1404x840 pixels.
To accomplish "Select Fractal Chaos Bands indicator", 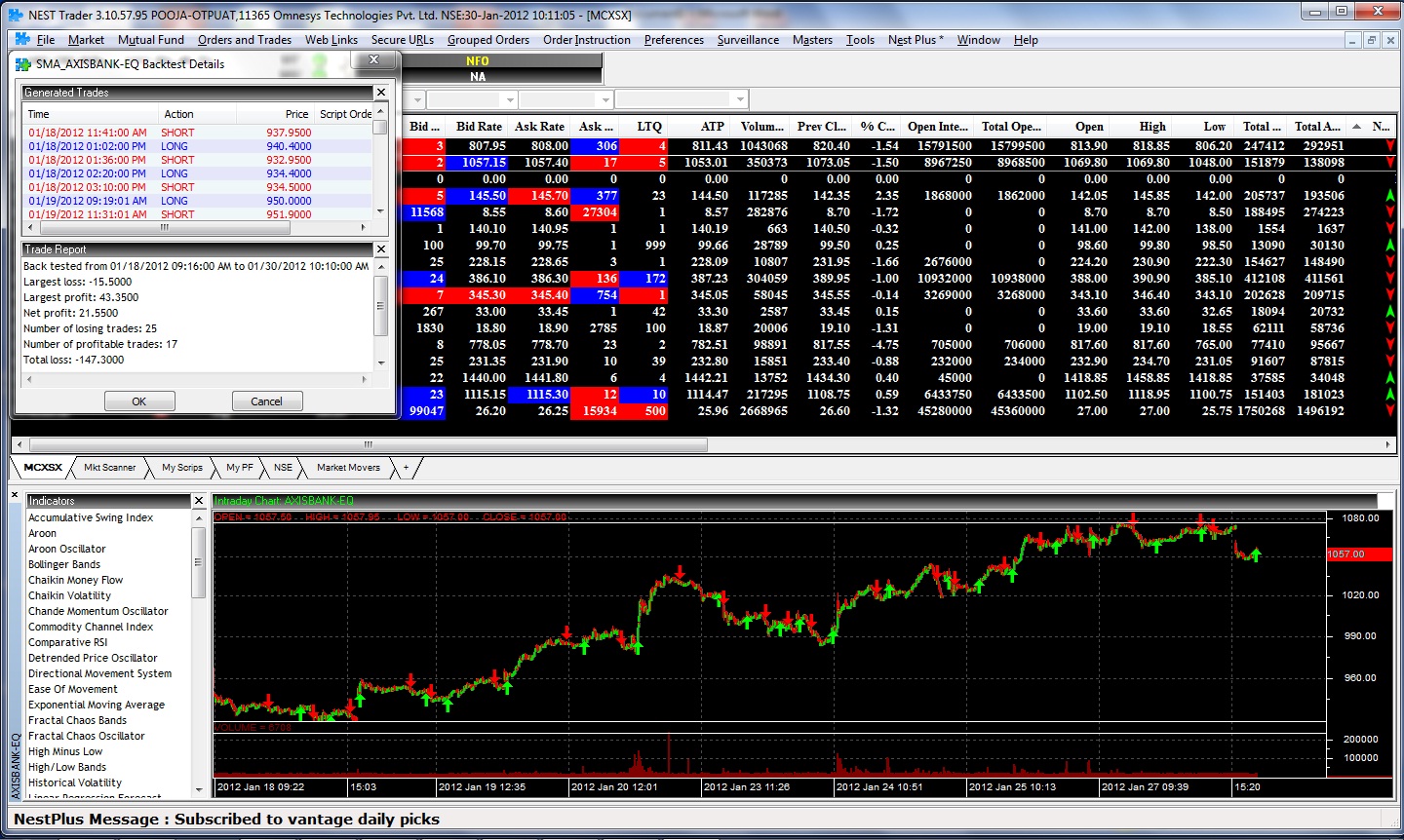I will point(78,720).
